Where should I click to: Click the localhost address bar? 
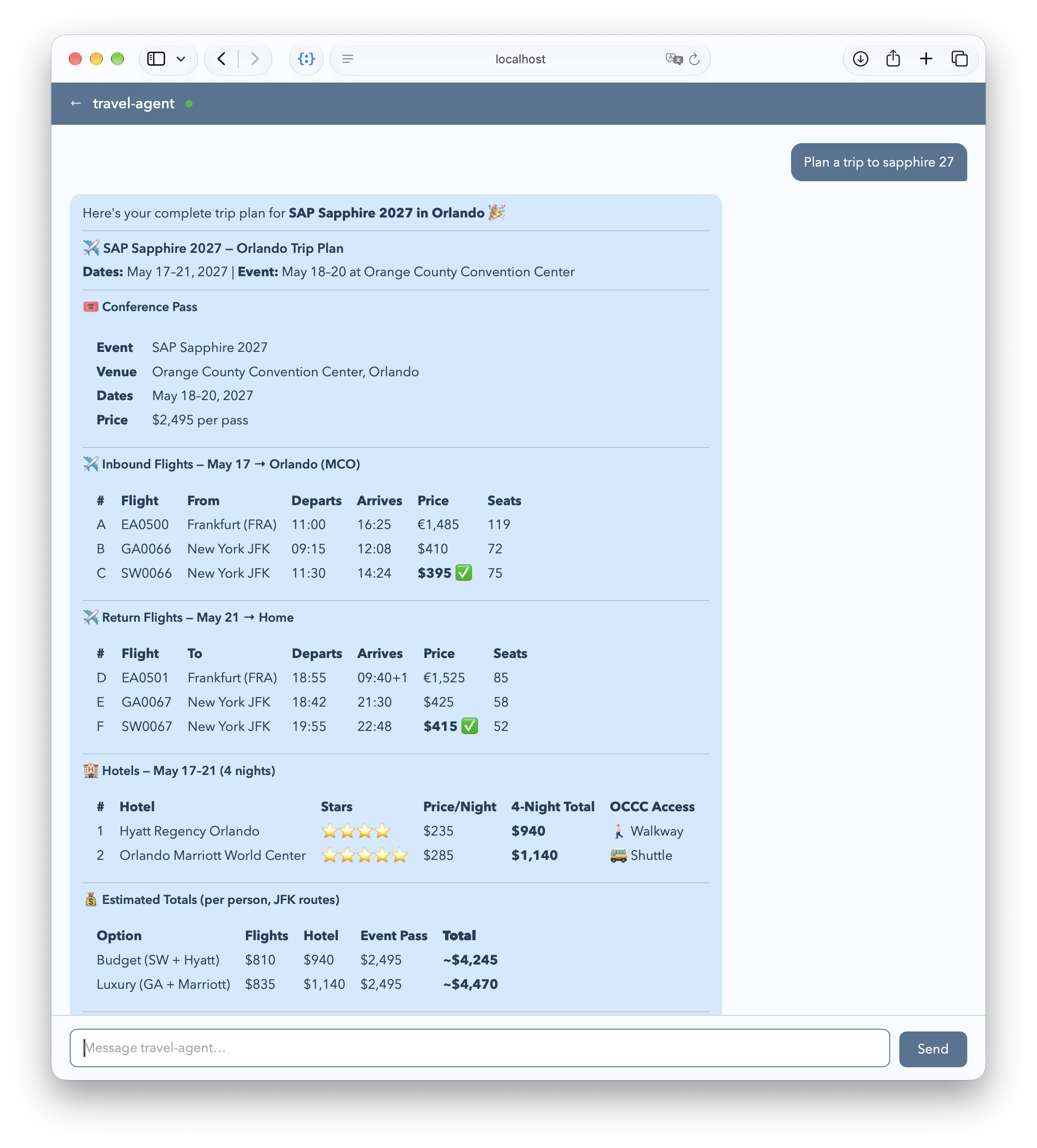coord(520,59)
